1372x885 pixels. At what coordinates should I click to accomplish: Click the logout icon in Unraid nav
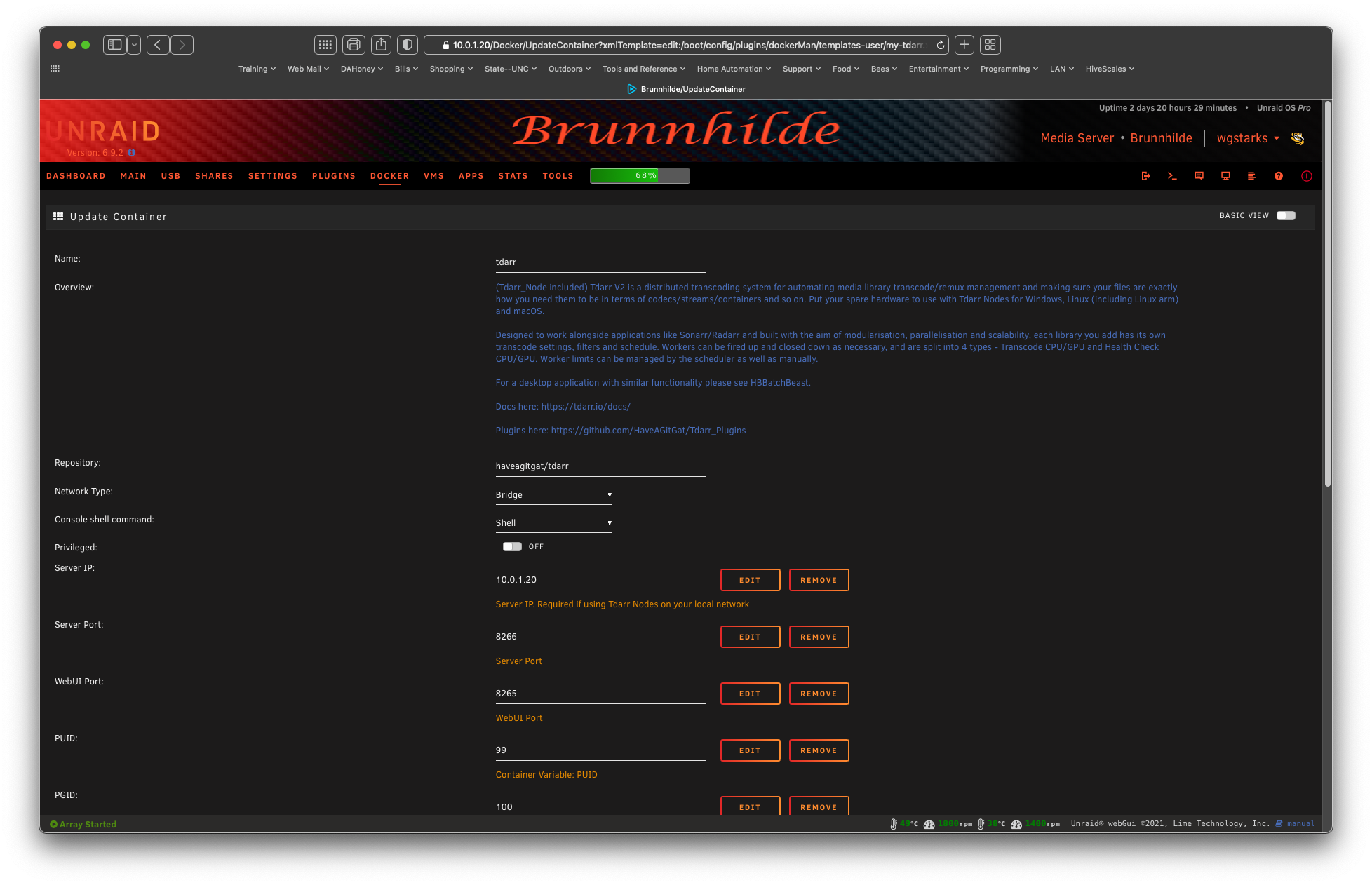(1145, 176)
